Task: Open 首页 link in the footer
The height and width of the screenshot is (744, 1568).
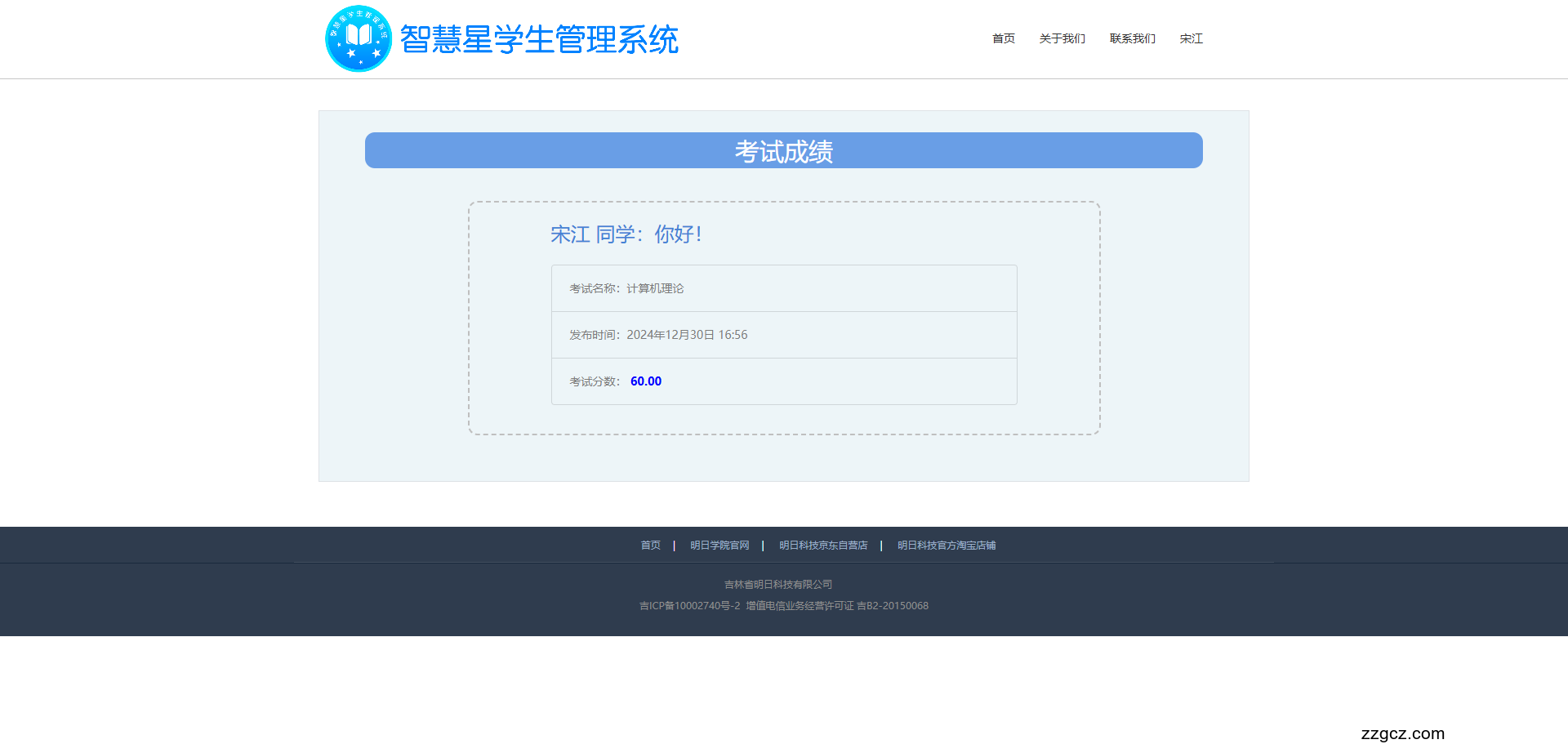Action: point(650,546)
